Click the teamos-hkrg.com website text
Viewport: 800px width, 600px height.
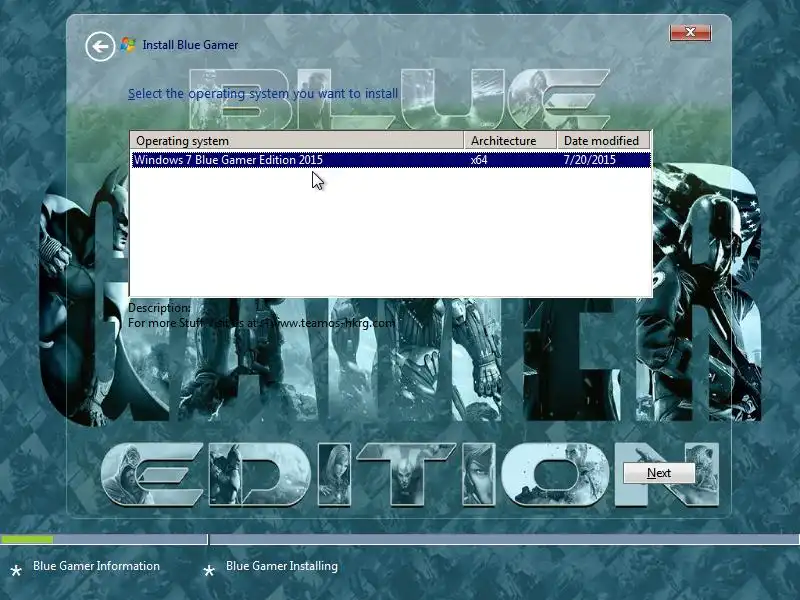tap(333, 323)
